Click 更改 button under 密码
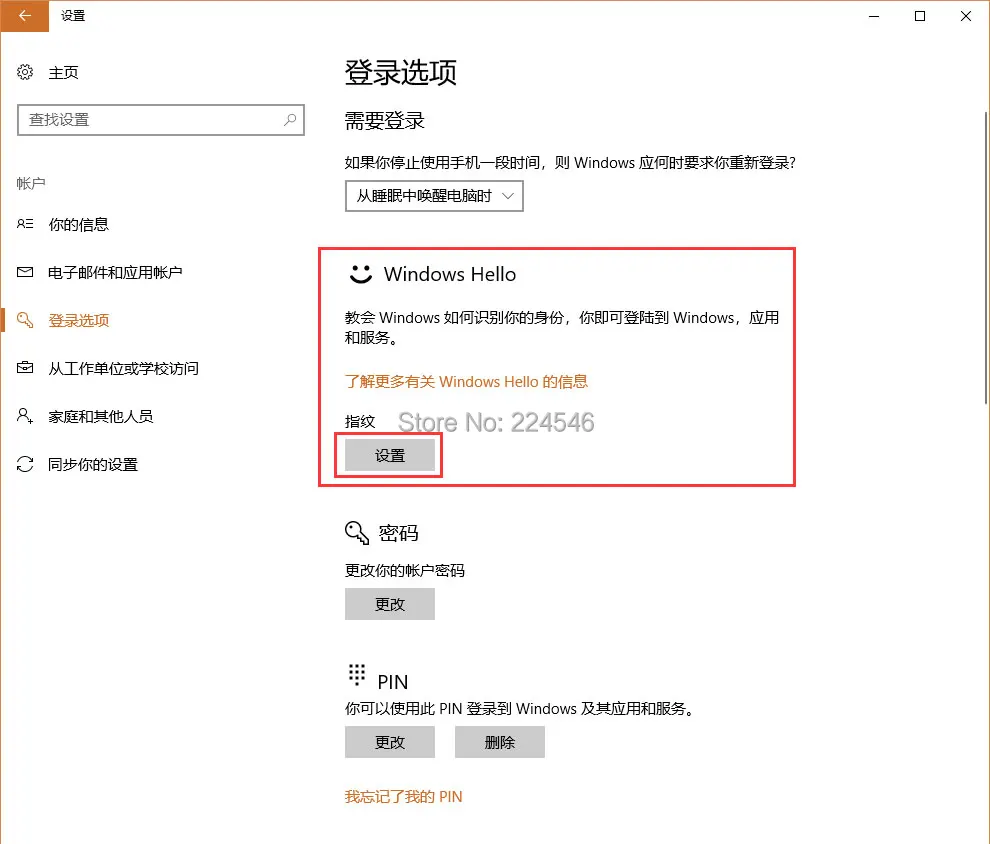This screenshot has width=990, height=844. click(x=390, y=604)
